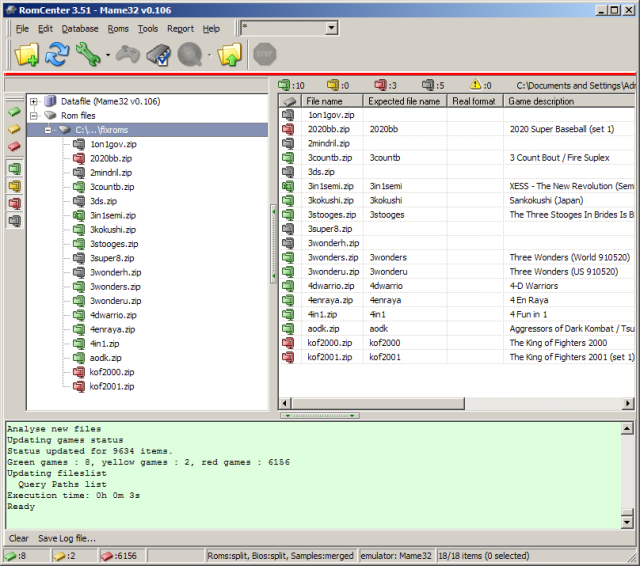Viewport: 640px width, 566px height.
Task: Click the folder with green up-arrow icon
Action: point(230,55)
